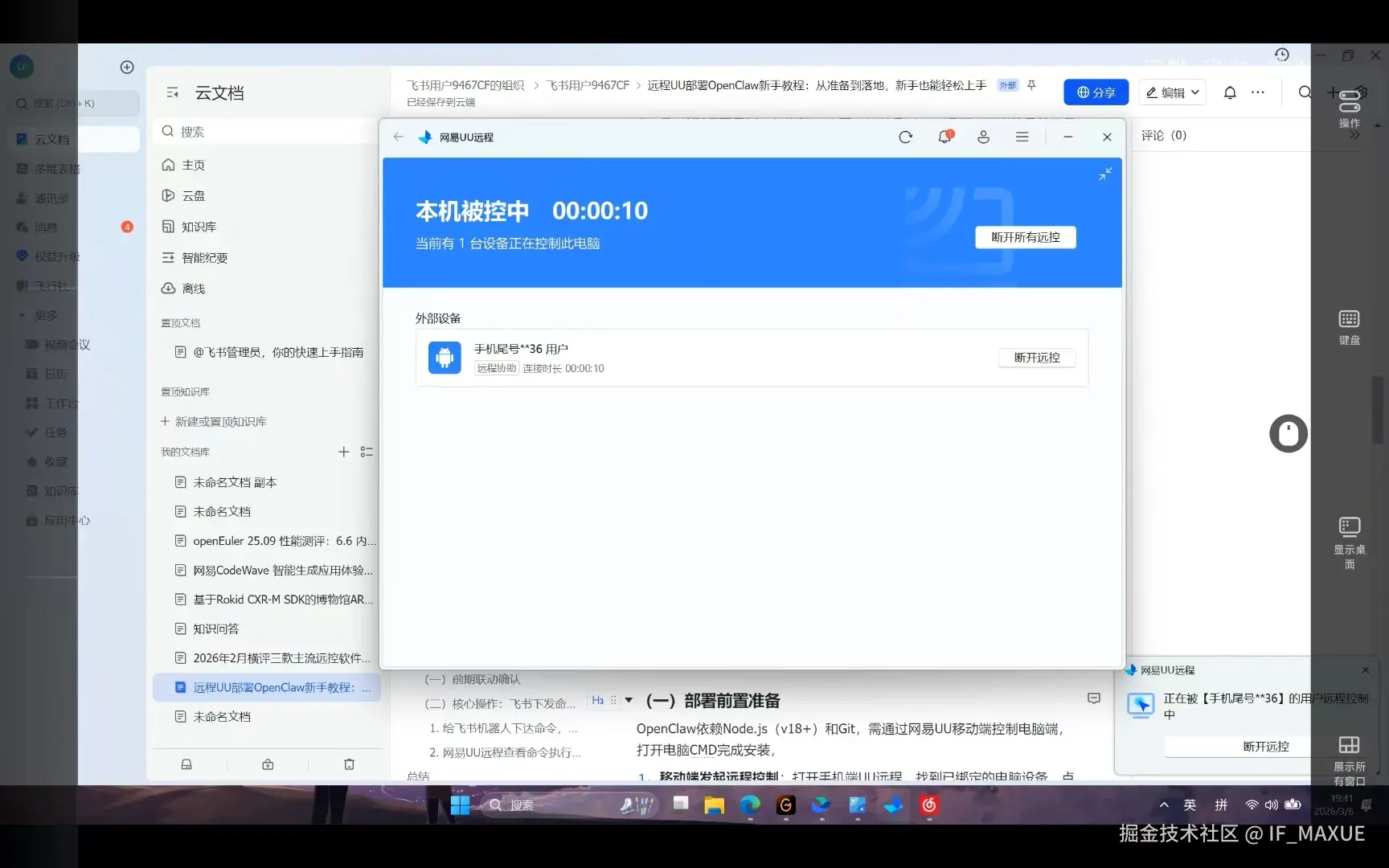Viewport: 1389px width, 868px height.
Task: Expand system tray hidden icons chevron
Action: tap(1163, 805)
